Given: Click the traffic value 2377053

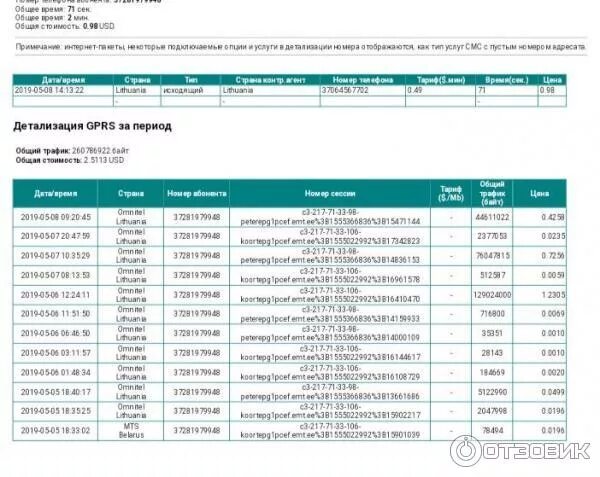Looking at the screenshot, I should click(492, 236).
